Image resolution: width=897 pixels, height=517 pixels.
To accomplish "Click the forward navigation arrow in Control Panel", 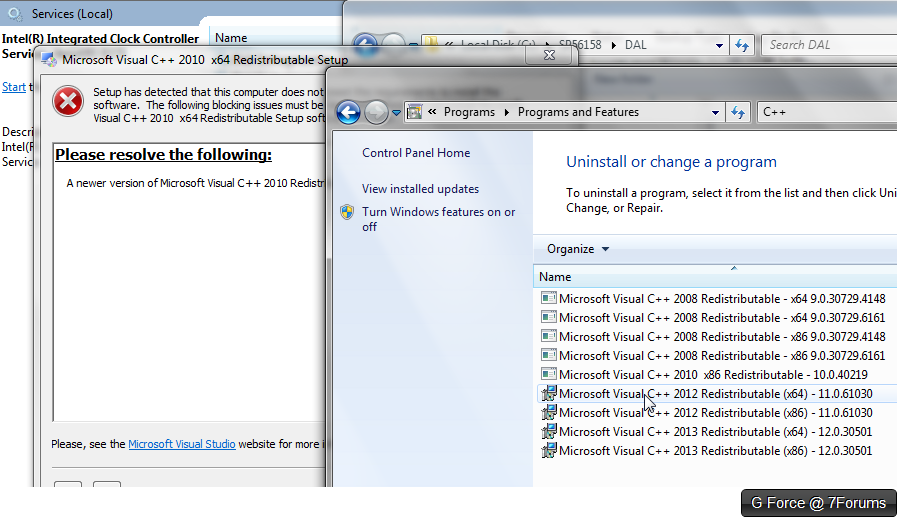I will point(376,112).
